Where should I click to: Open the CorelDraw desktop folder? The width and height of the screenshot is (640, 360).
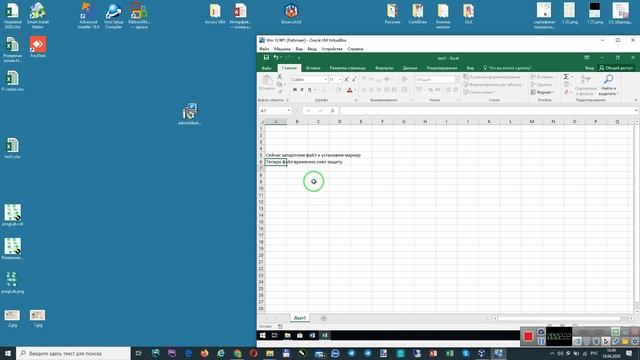tap(418, 13)
